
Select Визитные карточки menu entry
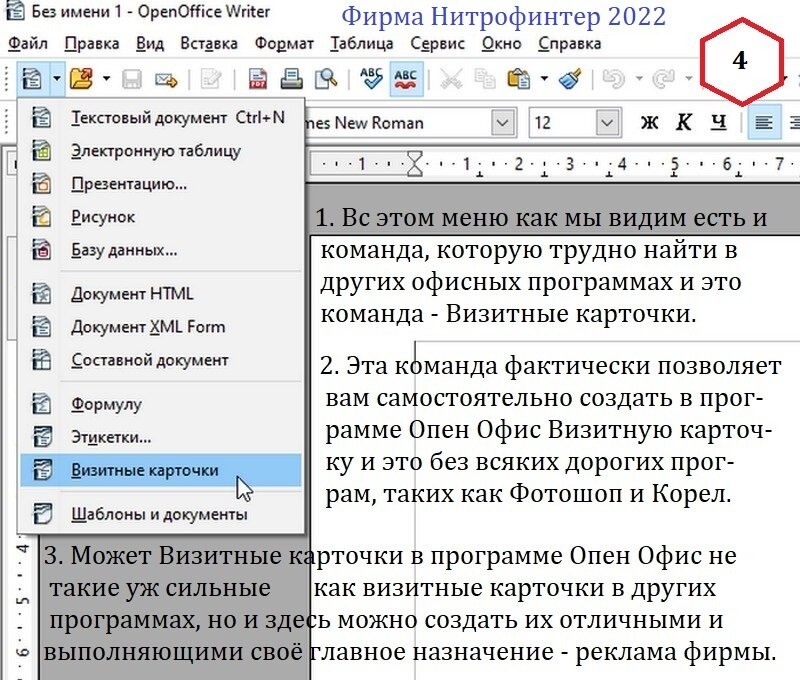tap(161, 470)
